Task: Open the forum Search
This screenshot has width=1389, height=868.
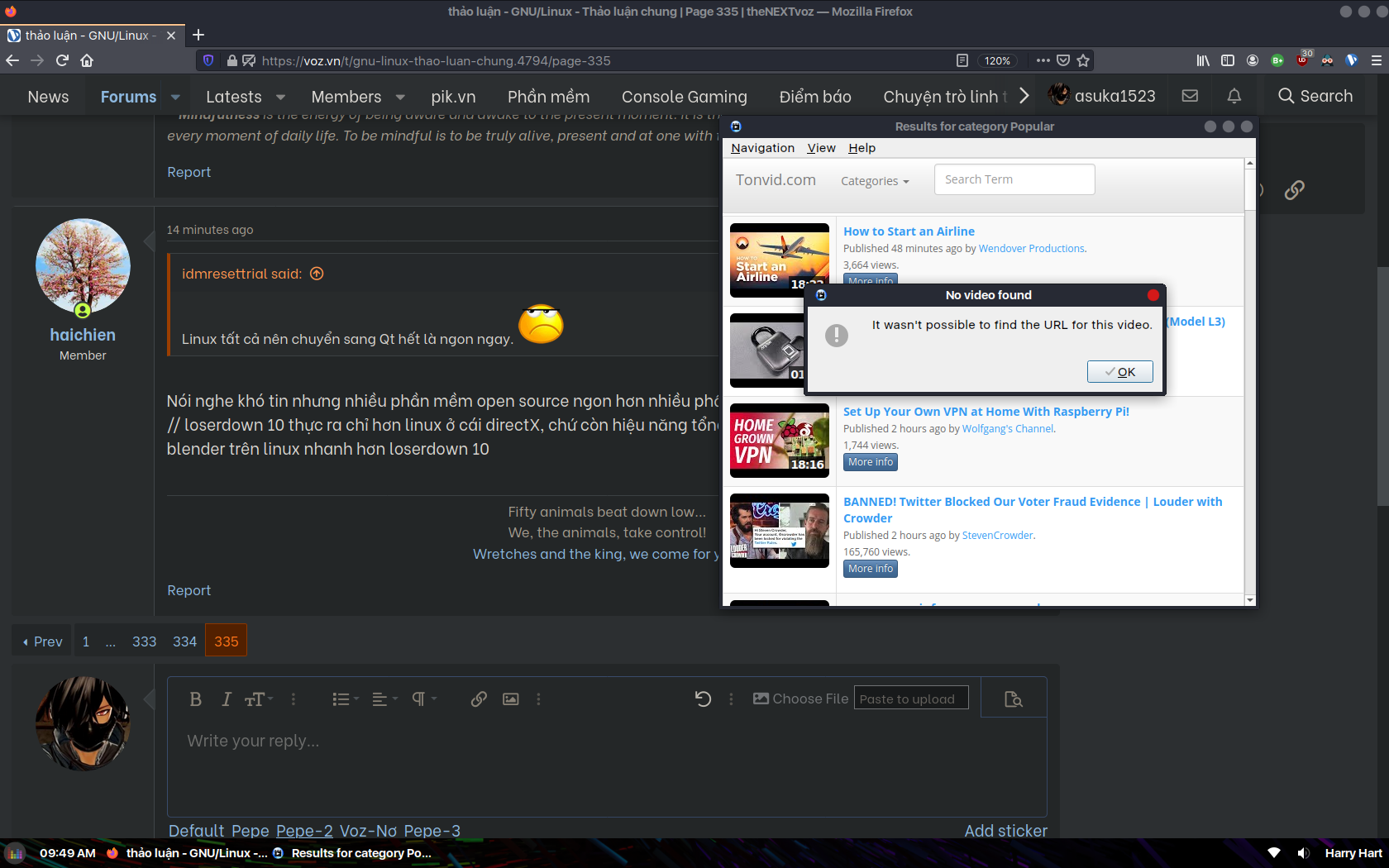Action: 1315,96
